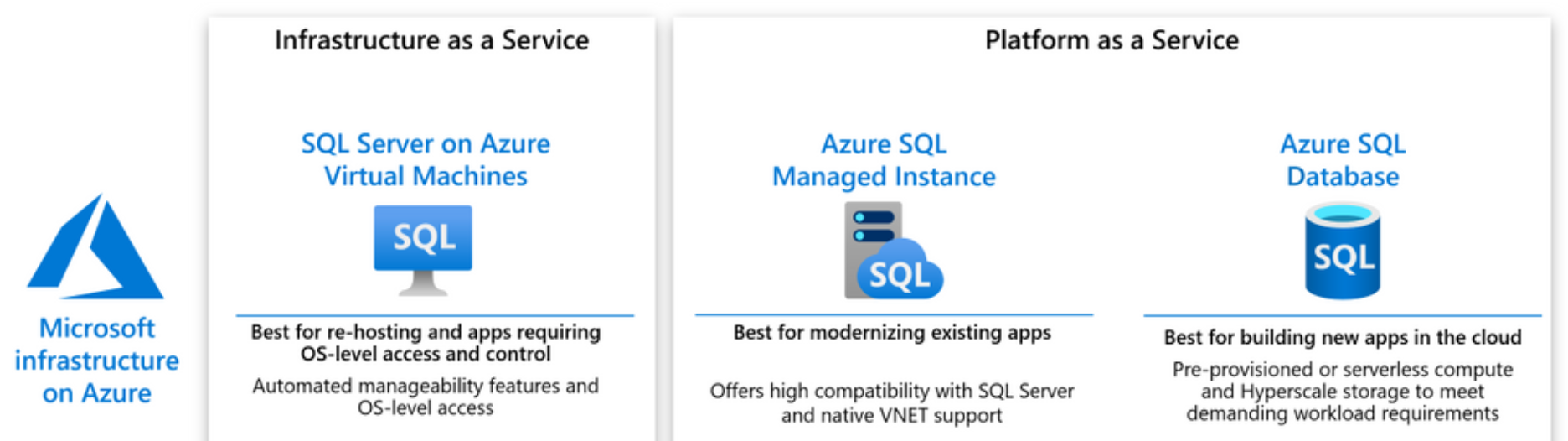This screenshot has height=441, width=1568.
Task: Click 'Best for modernizing existing apps' text
Action: tap(892, 333)
